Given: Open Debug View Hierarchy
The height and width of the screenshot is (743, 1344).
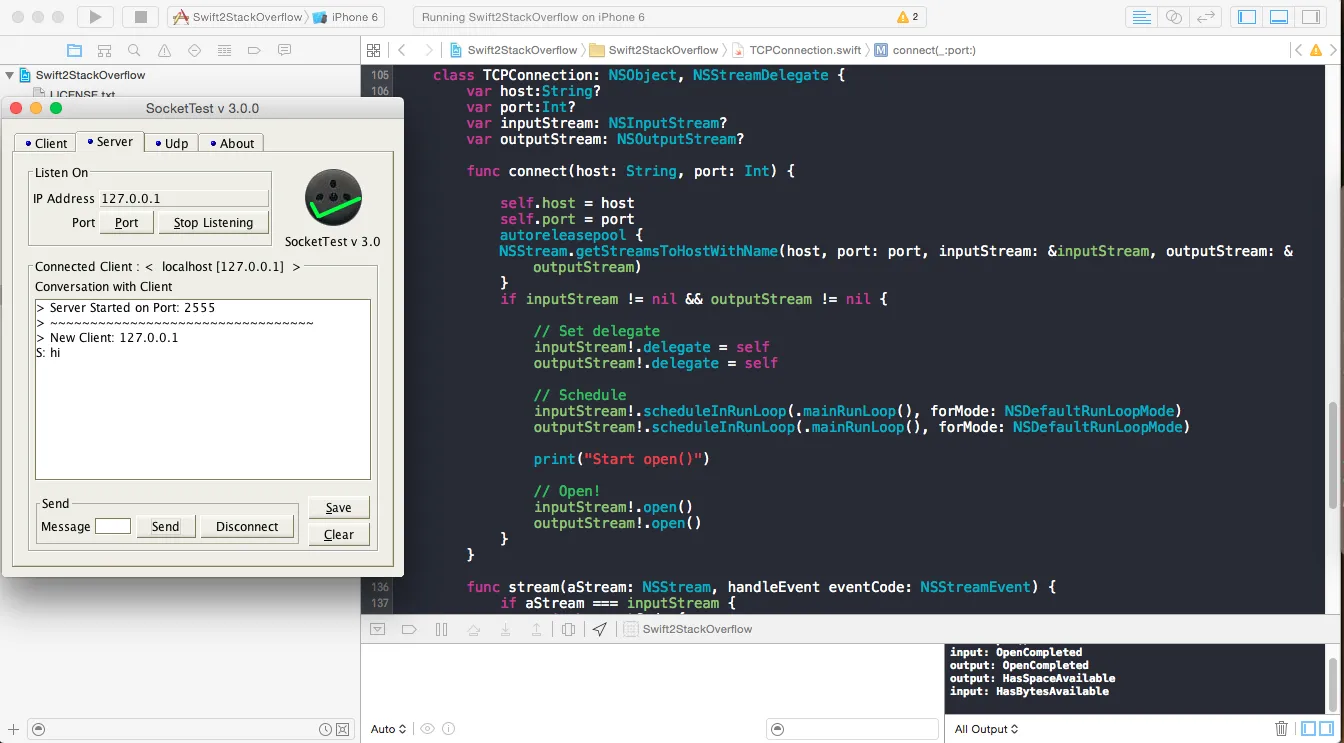Looking at the screenshot, I should (x=568, y=629).
